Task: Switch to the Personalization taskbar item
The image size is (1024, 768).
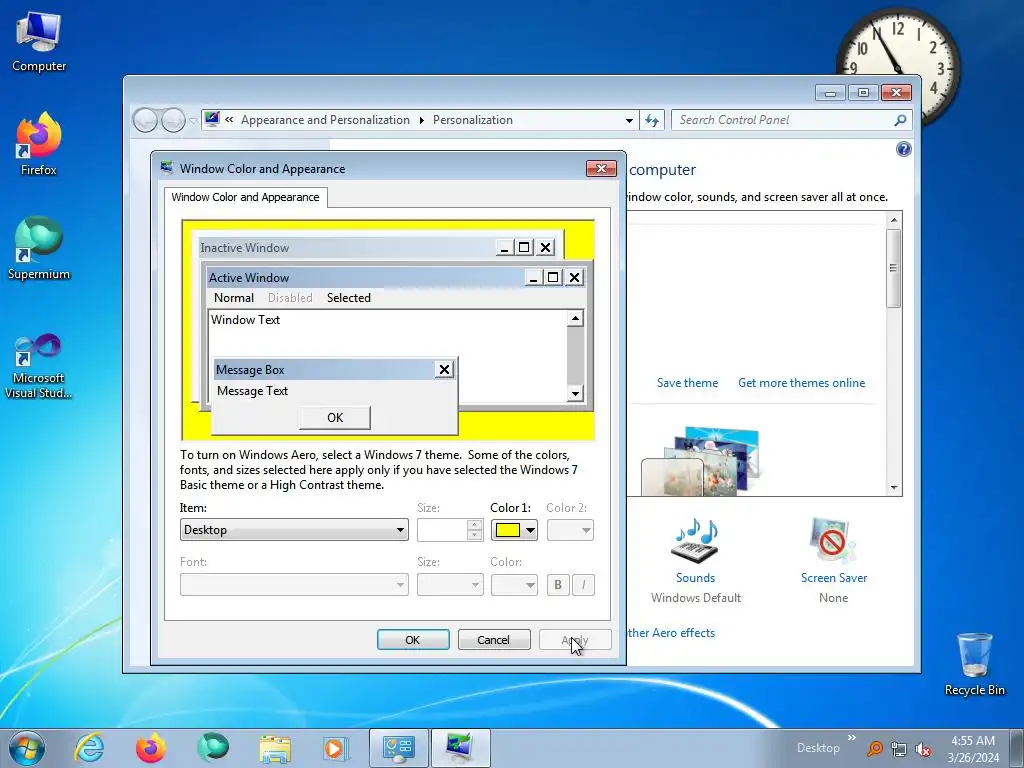Action: [x=460, y=748]
